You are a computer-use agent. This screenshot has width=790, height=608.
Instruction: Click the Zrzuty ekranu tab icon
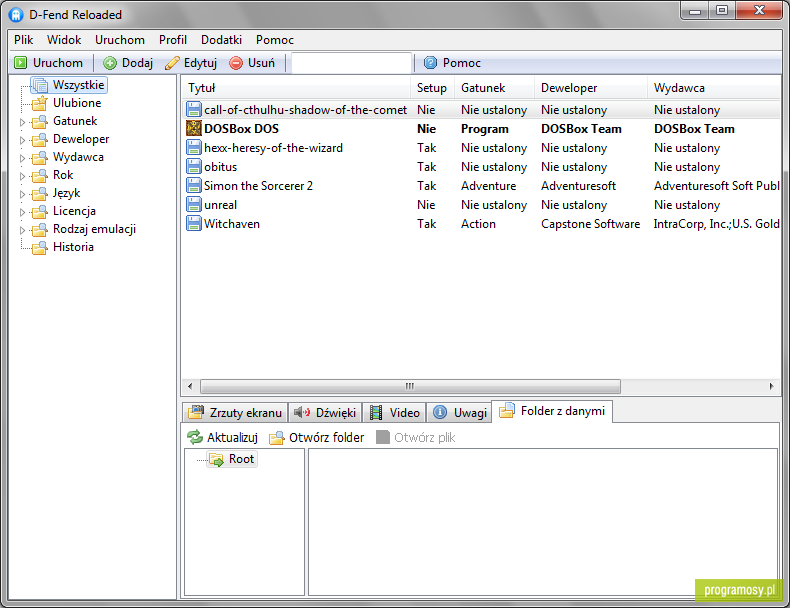pyautogui.click(x=196, y=413)
